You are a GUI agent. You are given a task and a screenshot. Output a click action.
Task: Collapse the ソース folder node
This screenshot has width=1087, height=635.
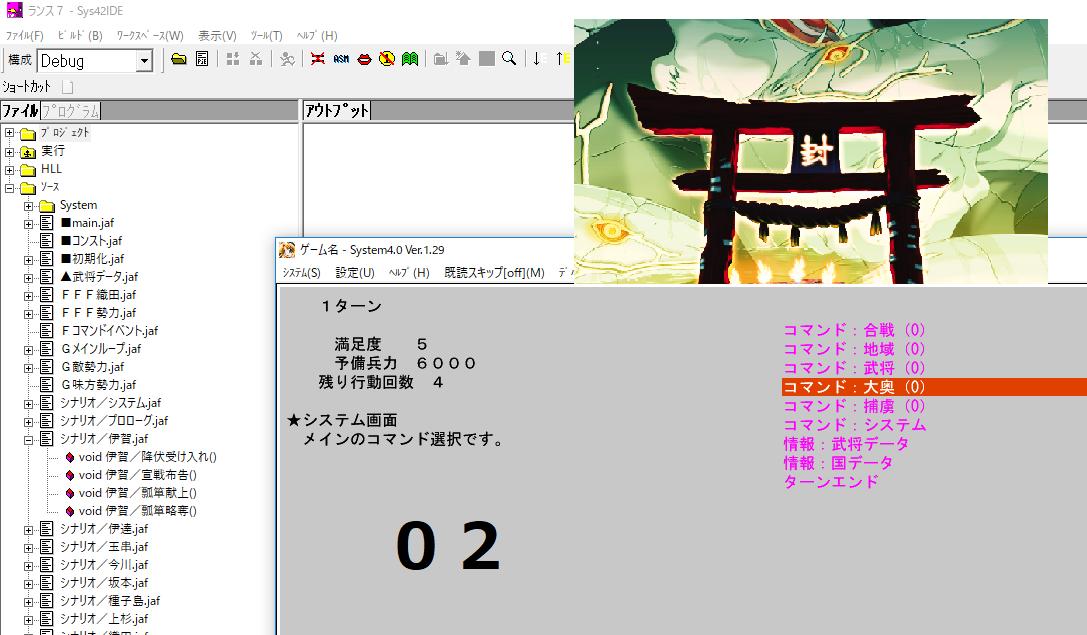tap(10, 188)
